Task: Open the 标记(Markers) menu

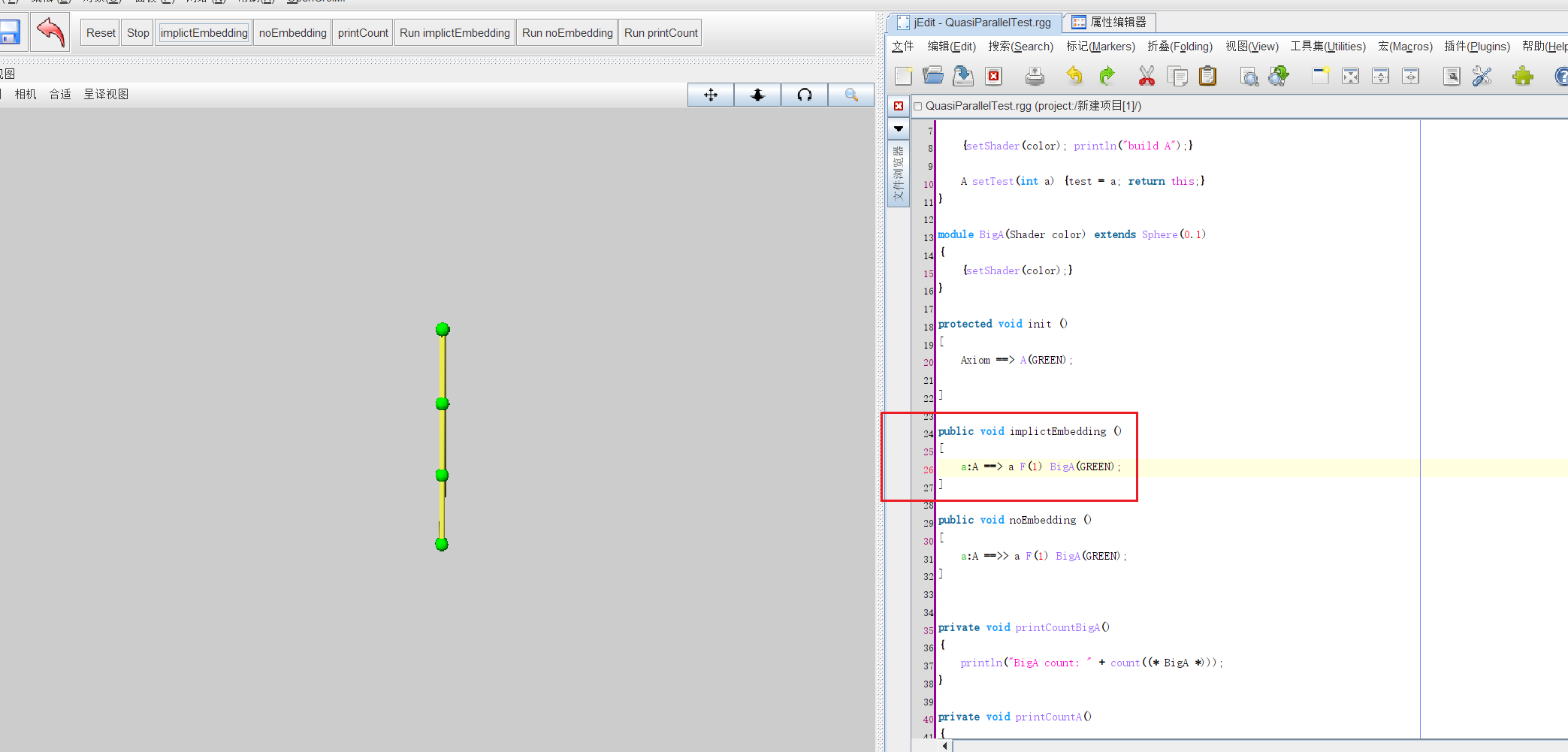Action: [x=1101, y=47]
